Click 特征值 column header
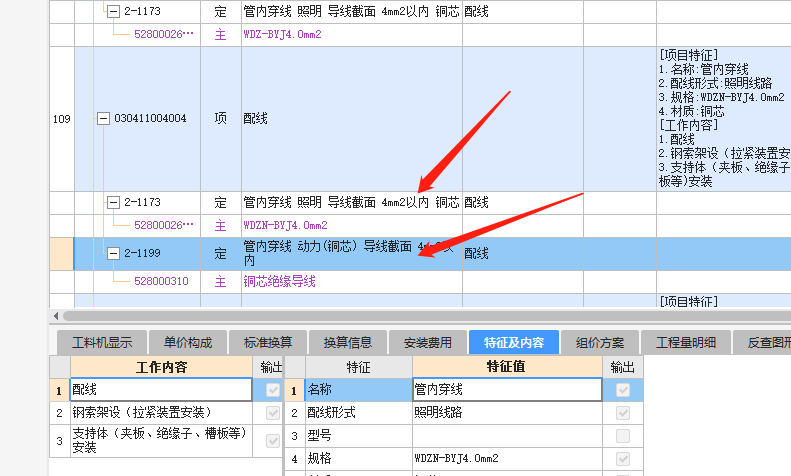 pyautogui.click(x=507, y=367)
